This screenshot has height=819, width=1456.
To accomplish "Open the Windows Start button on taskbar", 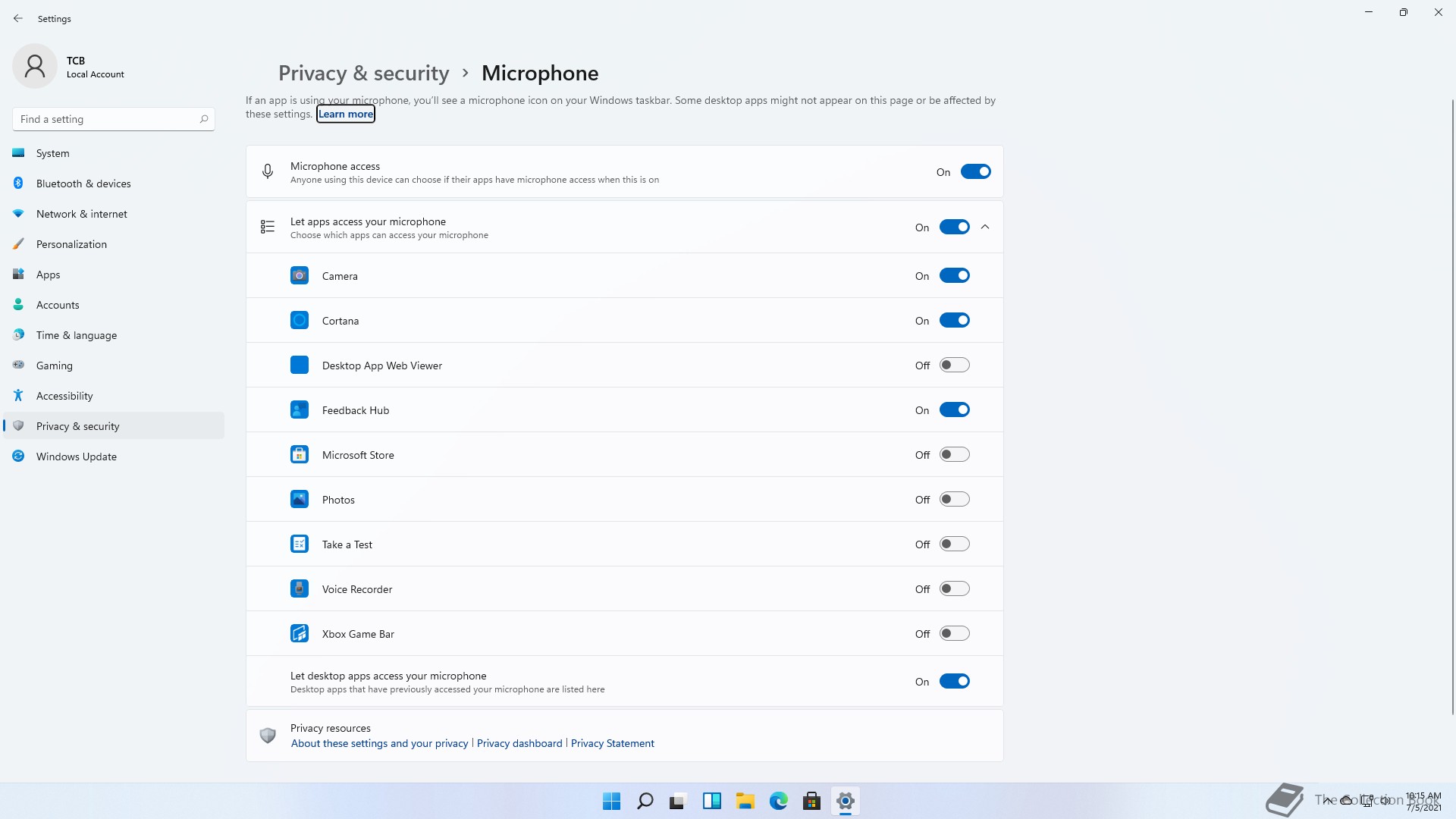I will coord(611,801).
